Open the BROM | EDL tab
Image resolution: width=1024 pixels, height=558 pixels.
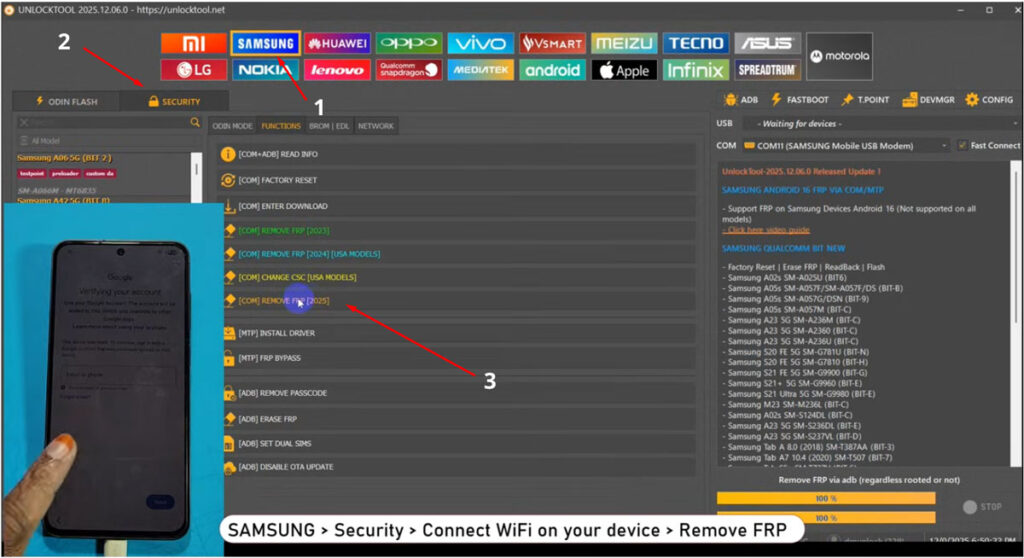[329, 126]
